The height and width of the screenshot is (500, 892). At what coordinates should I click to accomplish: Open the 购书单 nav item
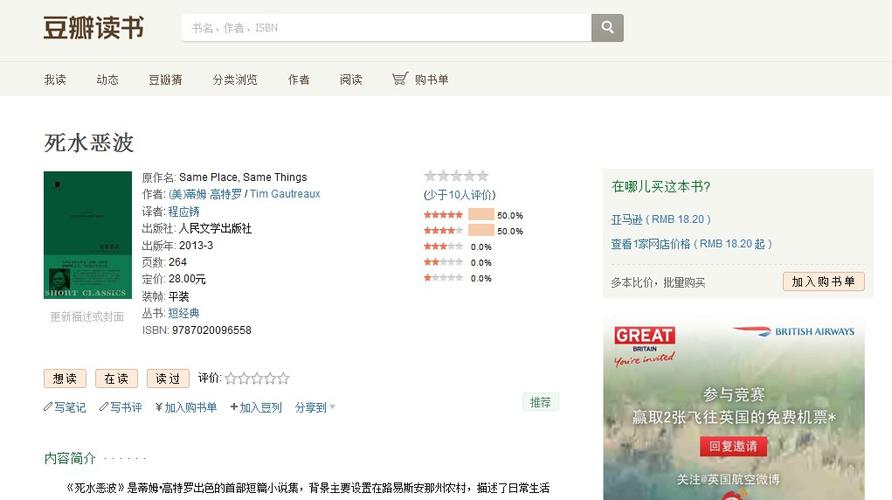click(x=431, y=80)
